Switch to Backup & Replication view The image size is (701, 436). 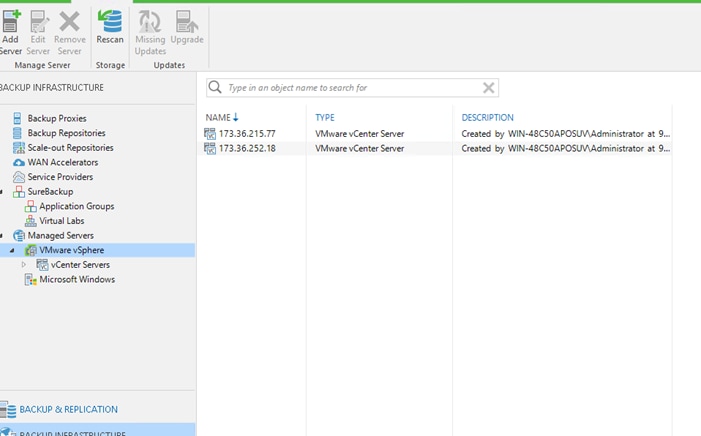68,410
